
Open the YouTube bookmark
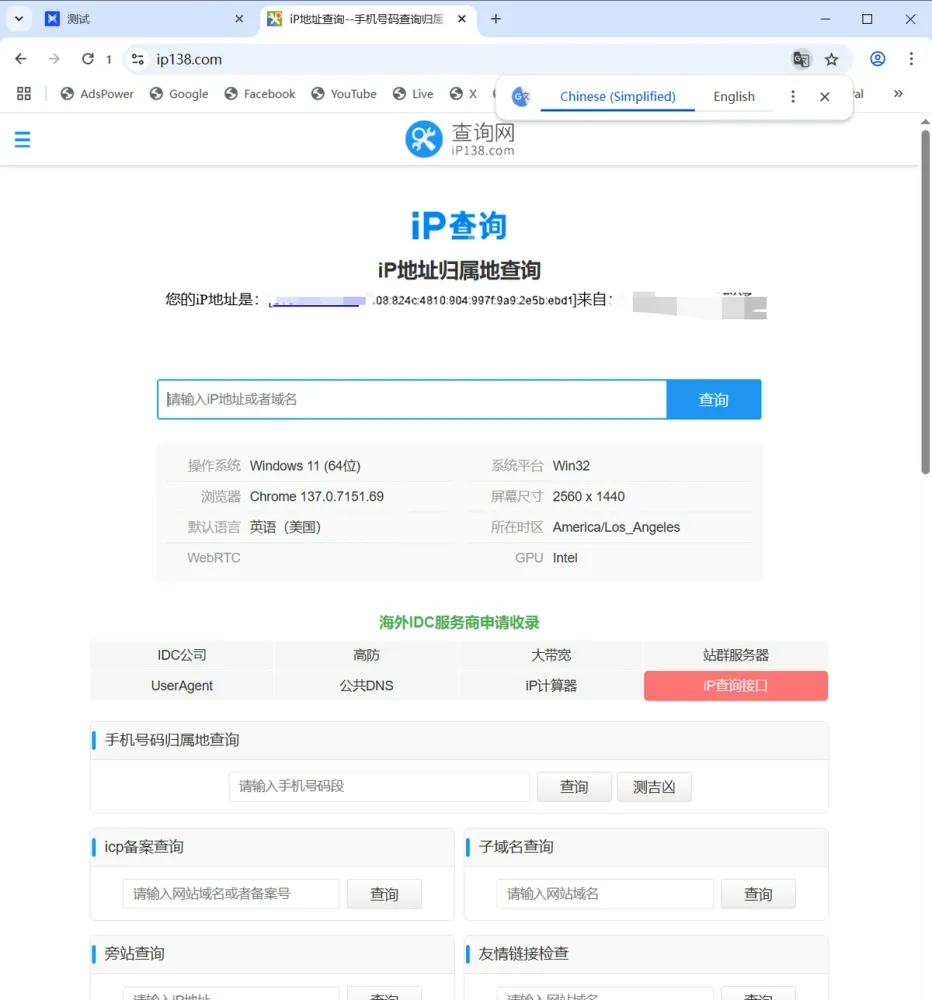pyautogui.click(x=344, y=94)
